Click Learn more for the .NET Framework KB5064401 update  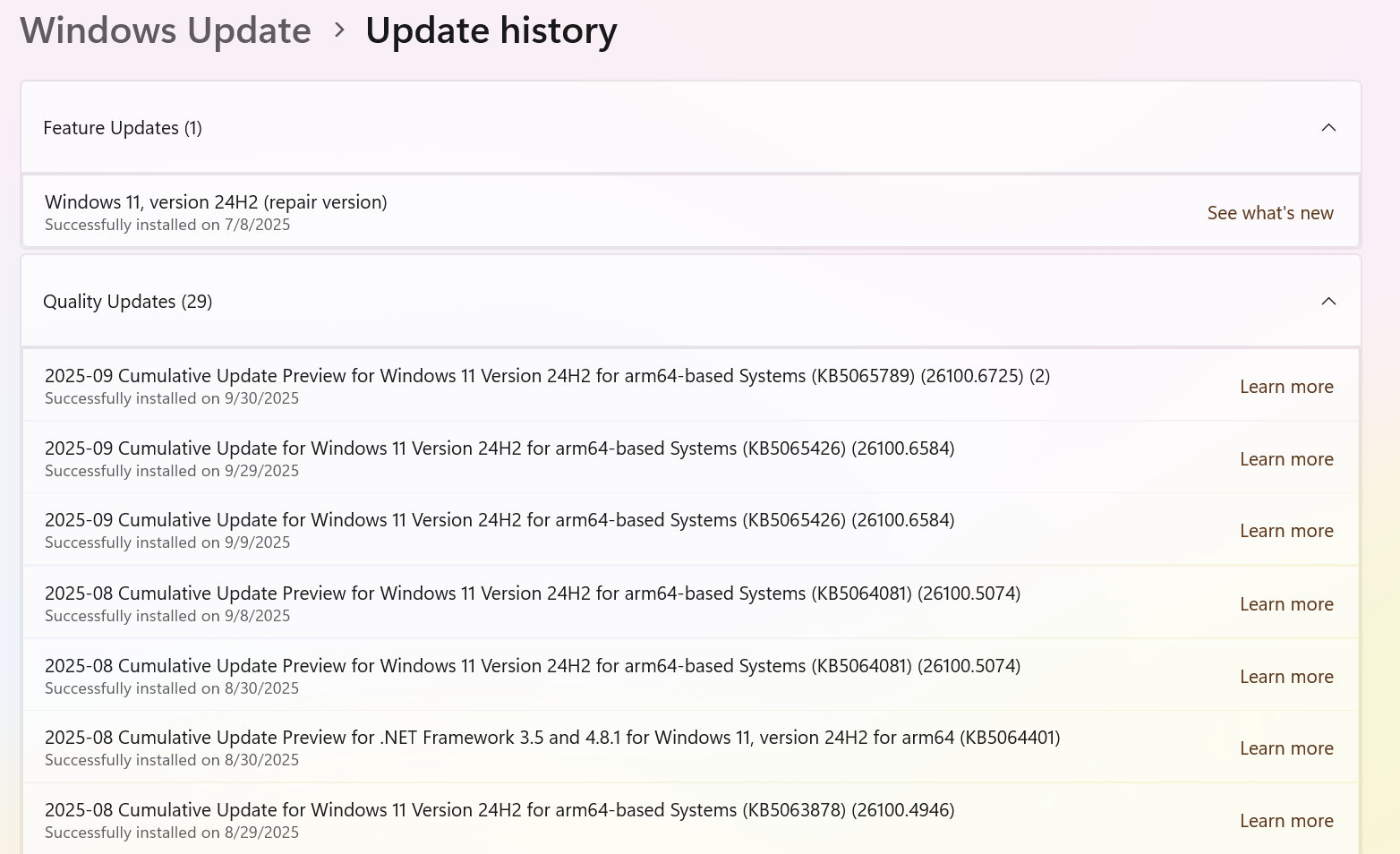[1286, 747]
